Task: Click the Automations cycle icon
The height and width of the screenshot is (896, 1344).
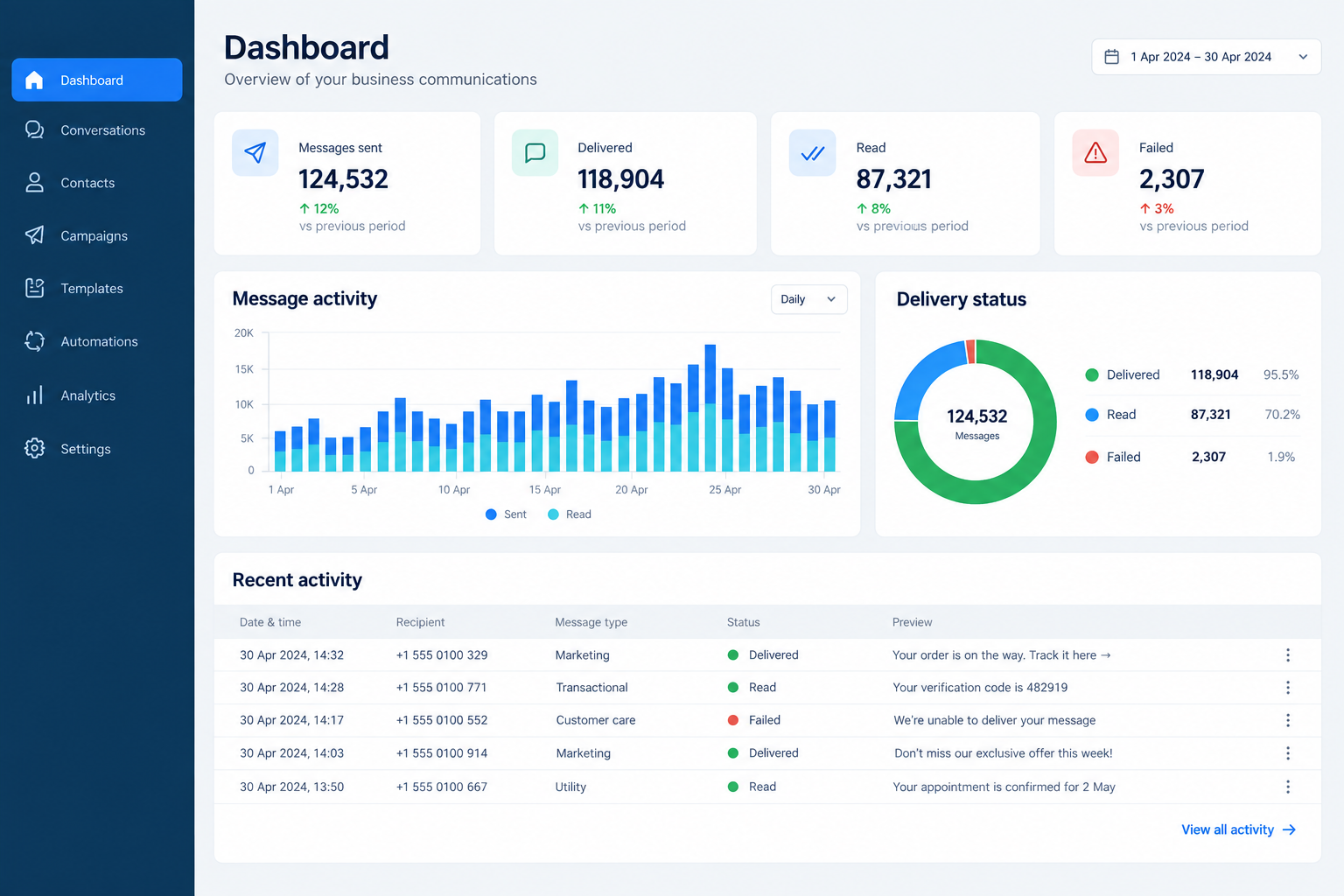Action: pyautogui.click(x=34, y=341)
